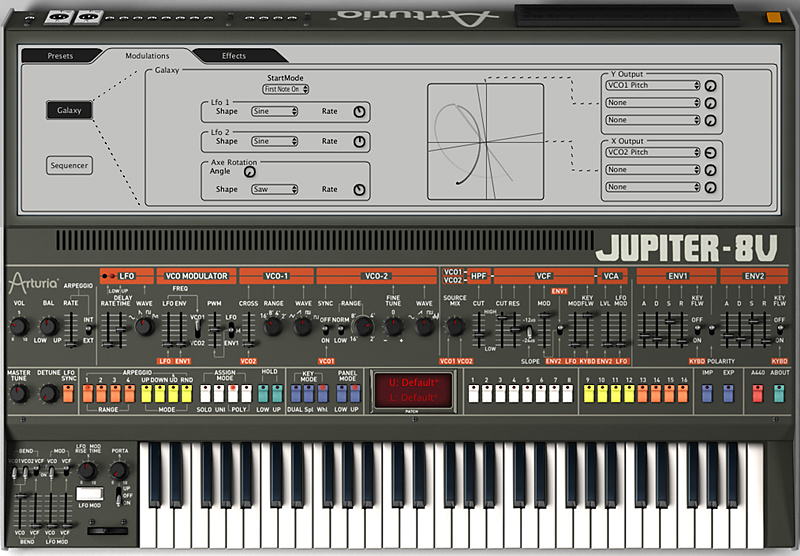Click the LFO WAVE selector knob
The height and width of the screenshot is (556, 800).
(x=144, y=325)
